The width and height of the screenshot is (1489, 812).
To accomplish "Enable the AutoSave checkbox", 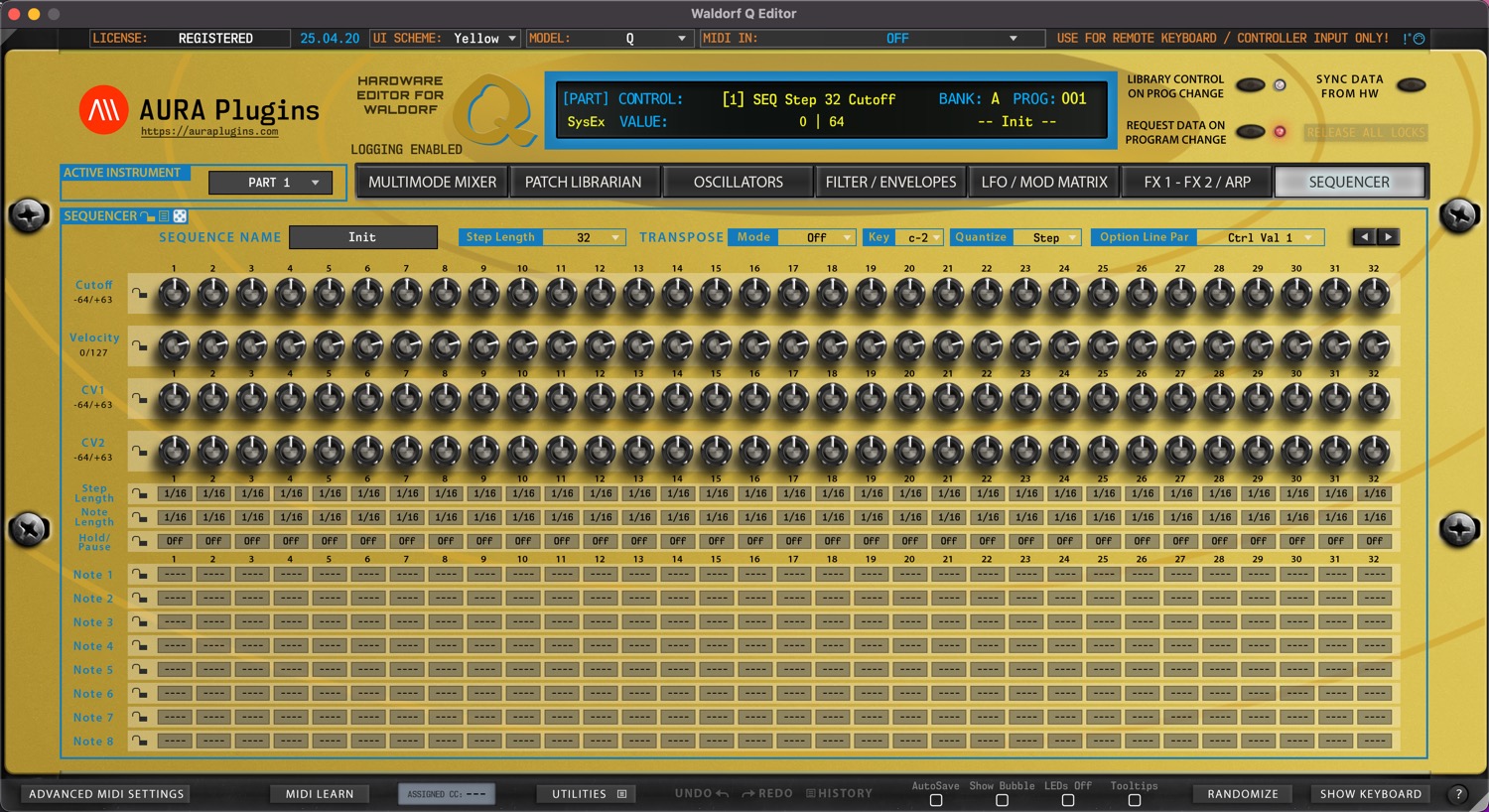I will [936, 800].
